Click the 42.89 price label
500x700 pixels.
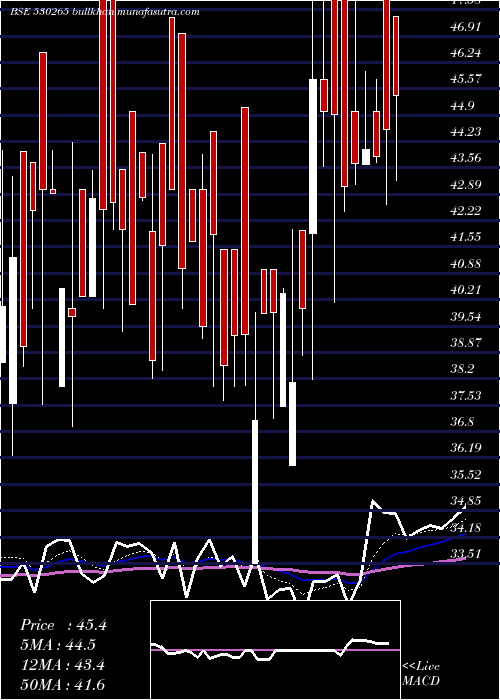click(x=466, y=184)
